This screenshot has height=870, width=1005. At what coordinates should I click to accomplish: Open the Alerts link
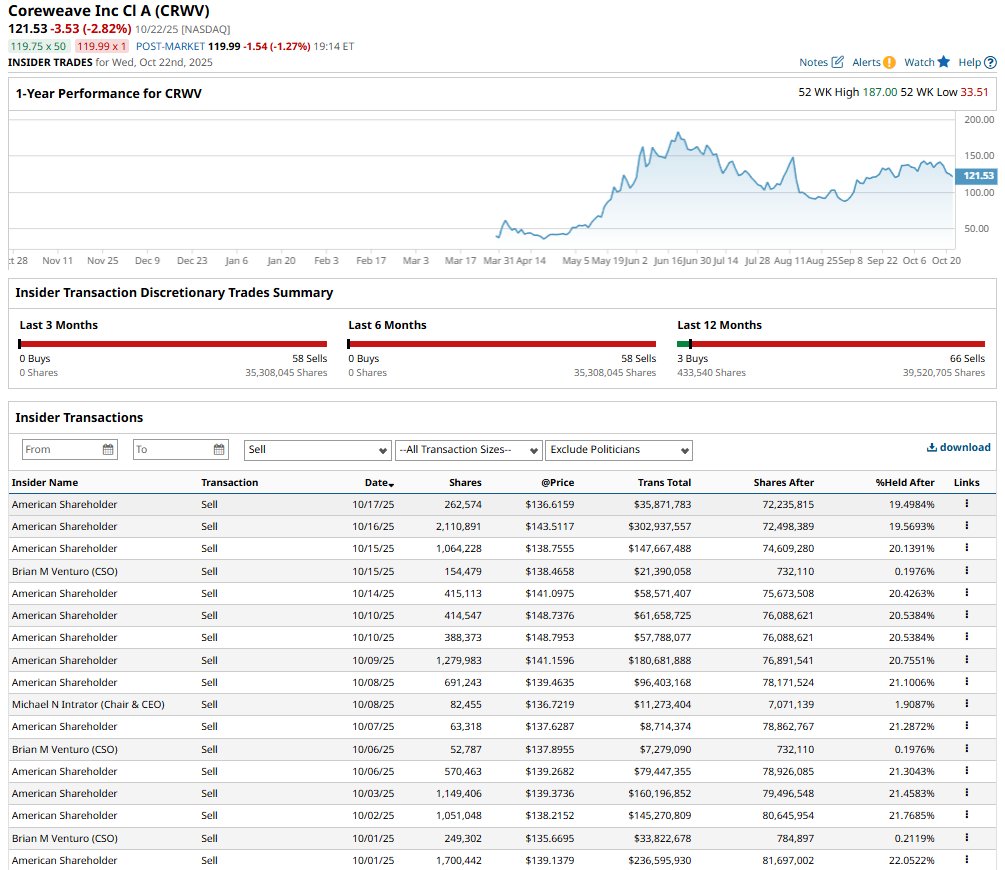[866, 62]
